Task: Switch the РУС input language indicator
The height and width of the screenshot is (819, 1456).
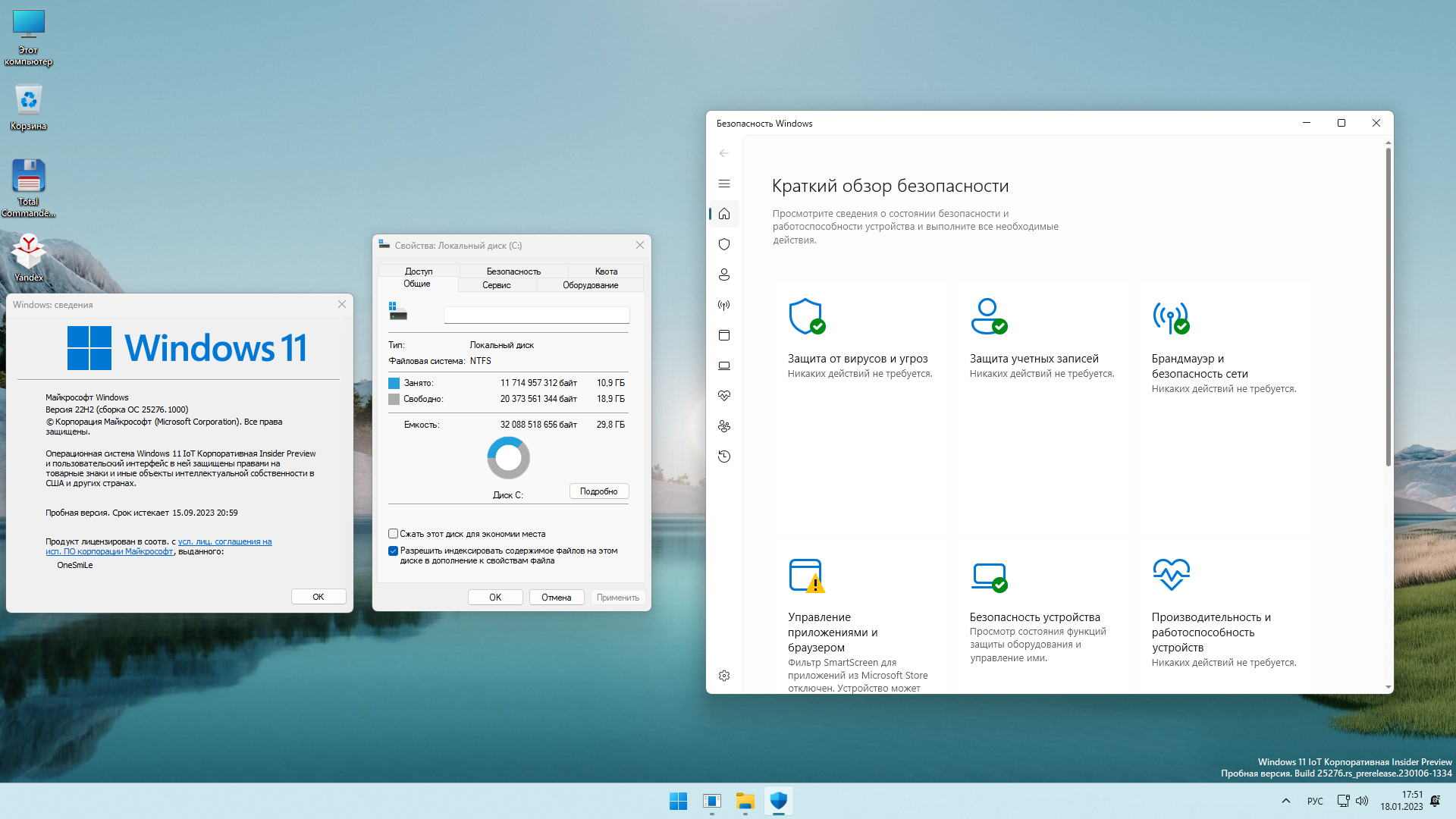Action: click(1315, 801)
